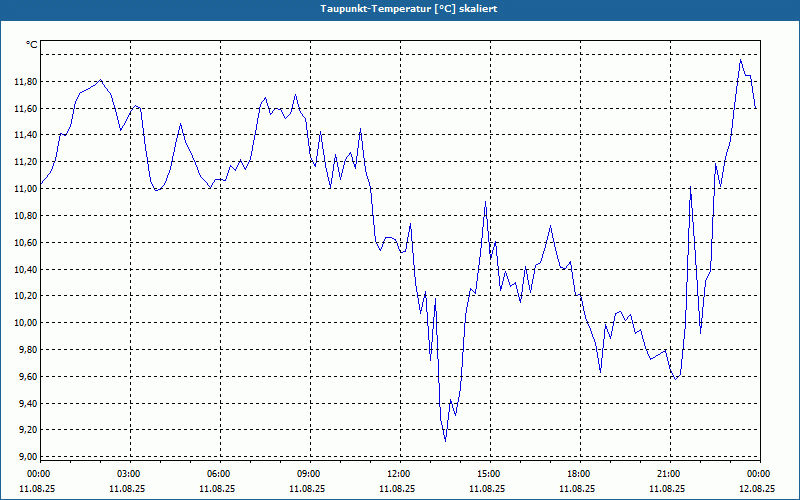This screenshot has height=500, width=800.
Task: Pick the y-axis tick '9,40'
Action: pos(28,404)
